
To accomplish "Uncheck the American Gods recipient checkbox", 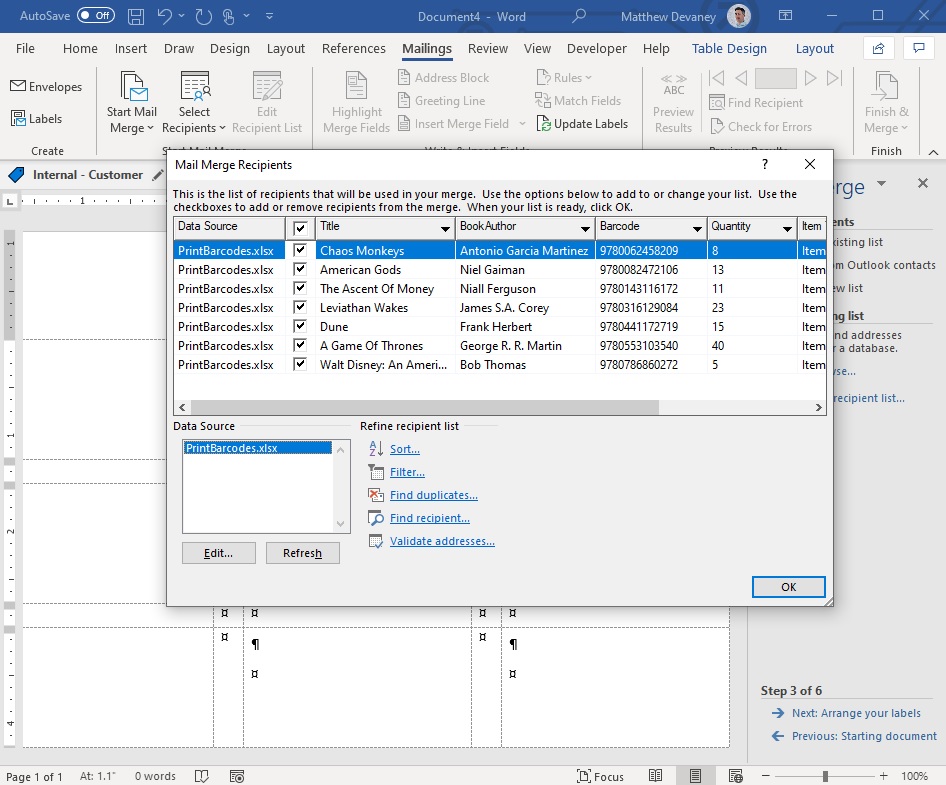I will tap(300, 269).
